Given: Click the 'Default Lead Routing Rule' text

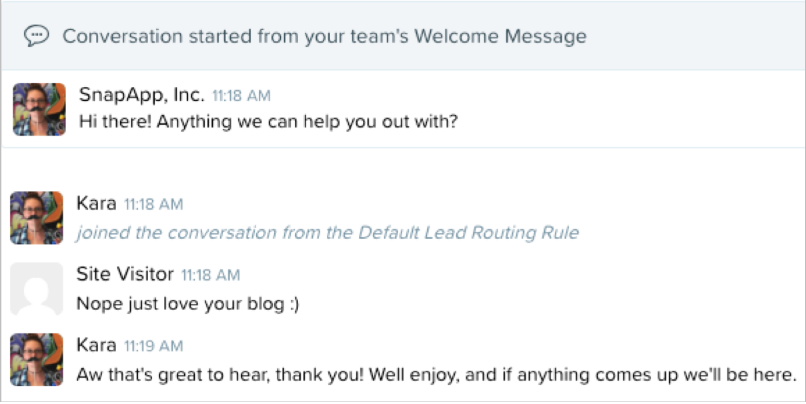Looking at the screenshot, I should 468,233.
